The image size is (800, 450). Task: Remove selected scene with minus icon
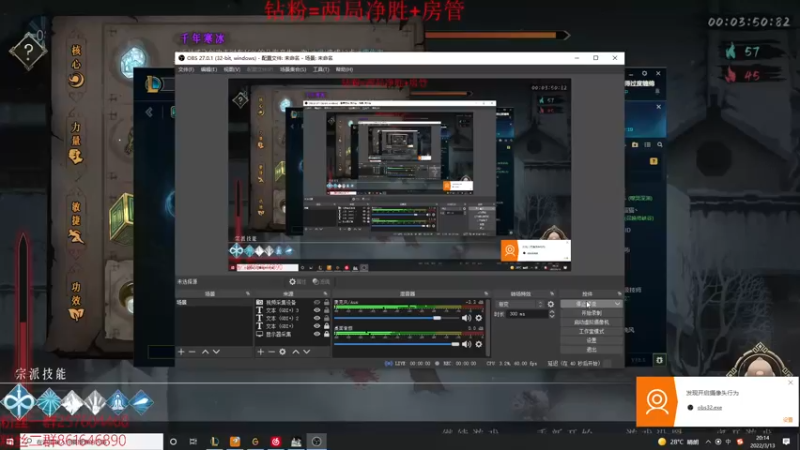tap(192, 352)
